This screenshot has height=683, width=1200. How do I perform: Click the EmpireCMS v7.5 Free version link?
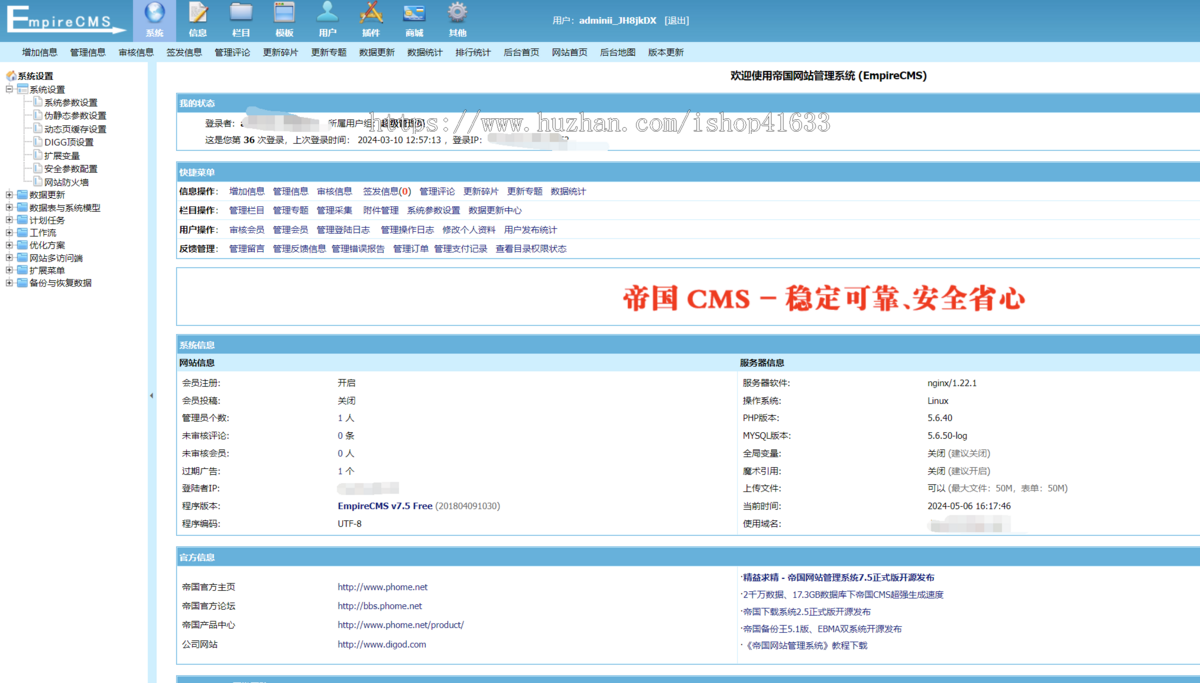click(385, 506)
